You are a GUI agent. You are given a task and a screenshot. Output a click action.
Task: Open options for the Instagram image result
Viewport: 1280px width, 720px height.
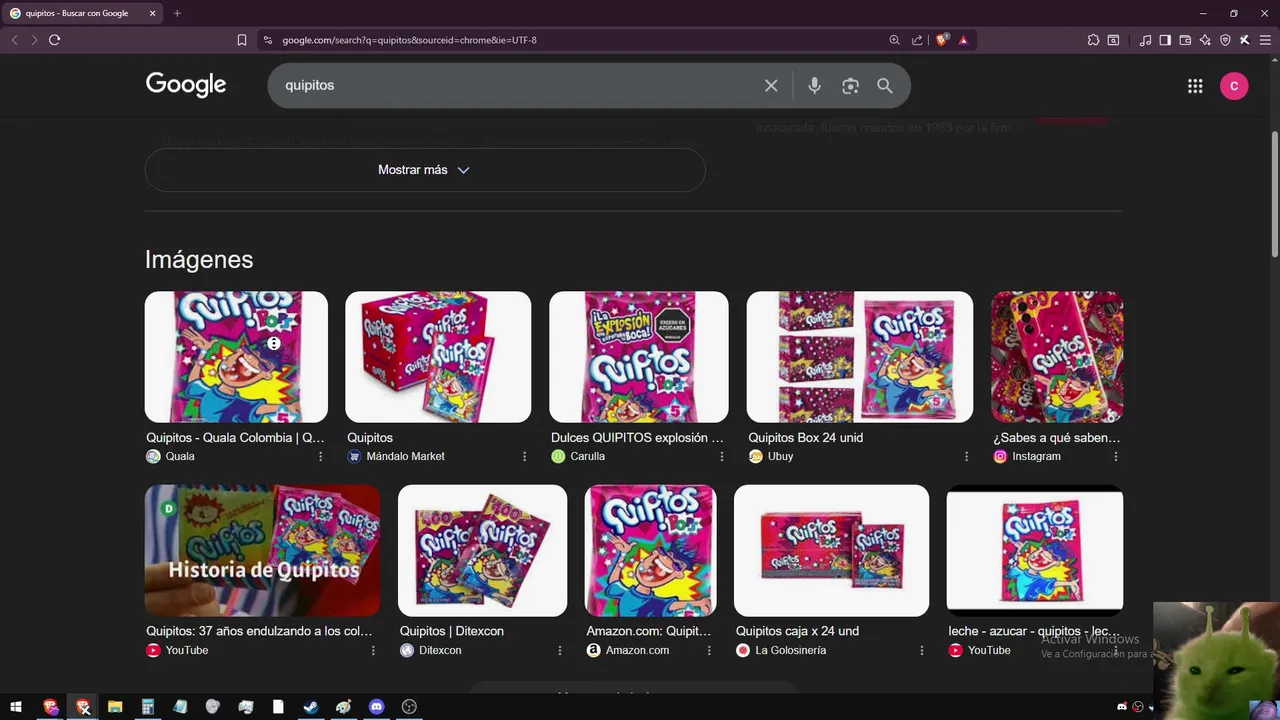[x=1115, y=456]
